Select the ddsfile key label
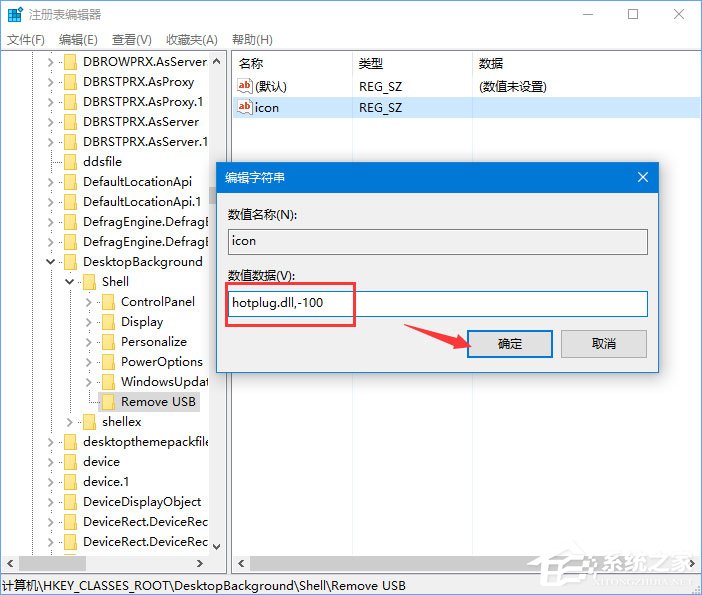Viewport: 702px width, 595px height. [x=103, y=162]
